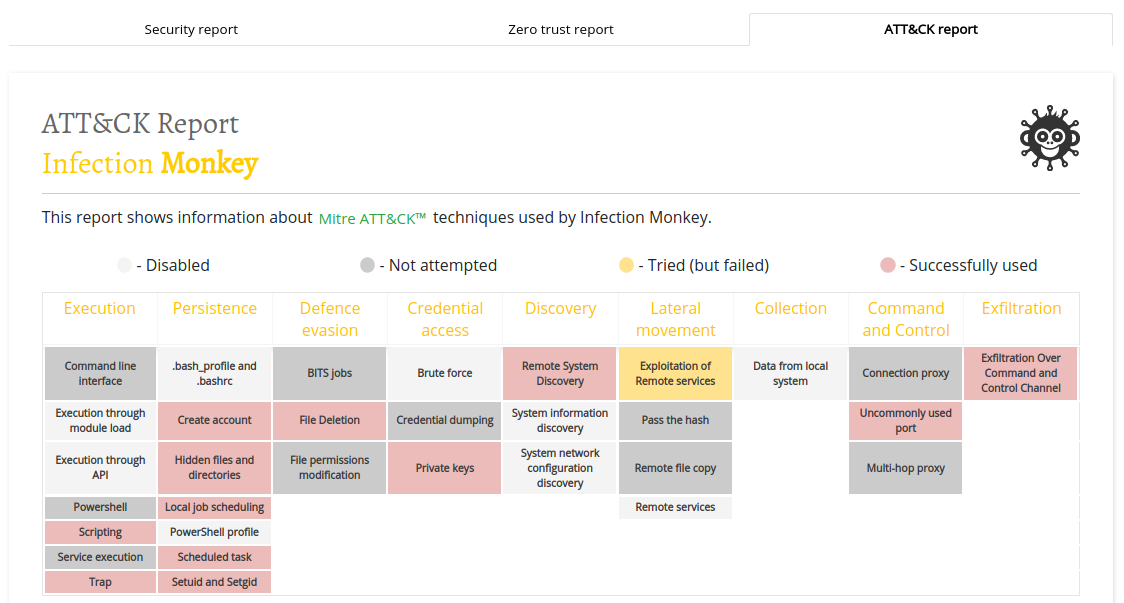The image size is (1124, 603).
Task: Open the Hidden files and directories cell
Action: (x=214, y=468)
